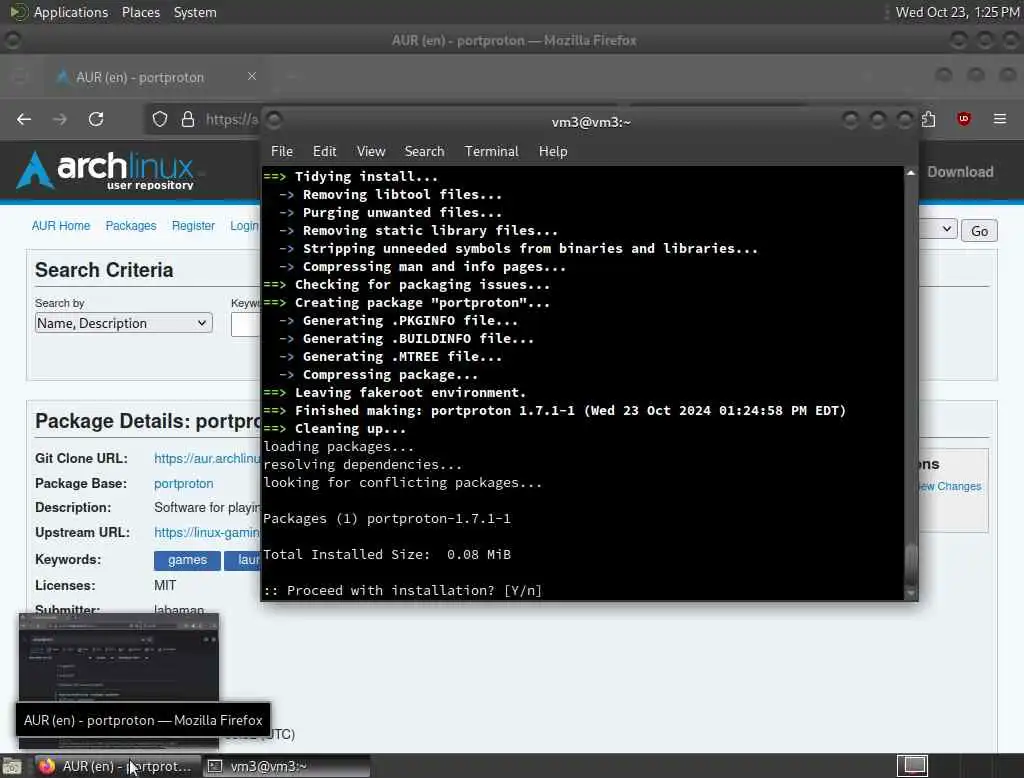Close the AUR portproton browser tab
This screenshot has width=1024, height=778.
point(252,76)
